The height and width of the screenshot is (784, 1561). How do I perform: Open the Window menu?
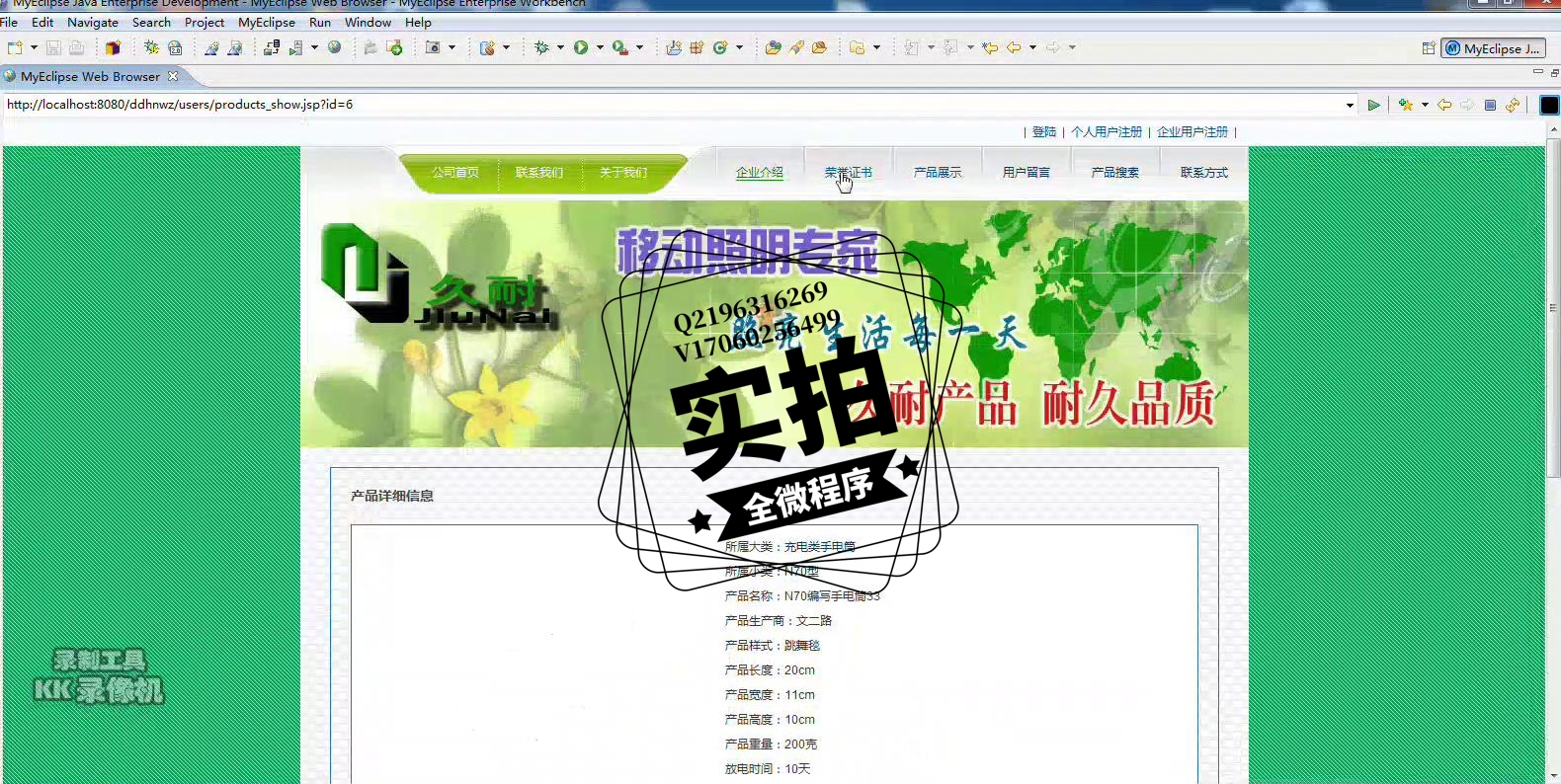click(368, 22)
